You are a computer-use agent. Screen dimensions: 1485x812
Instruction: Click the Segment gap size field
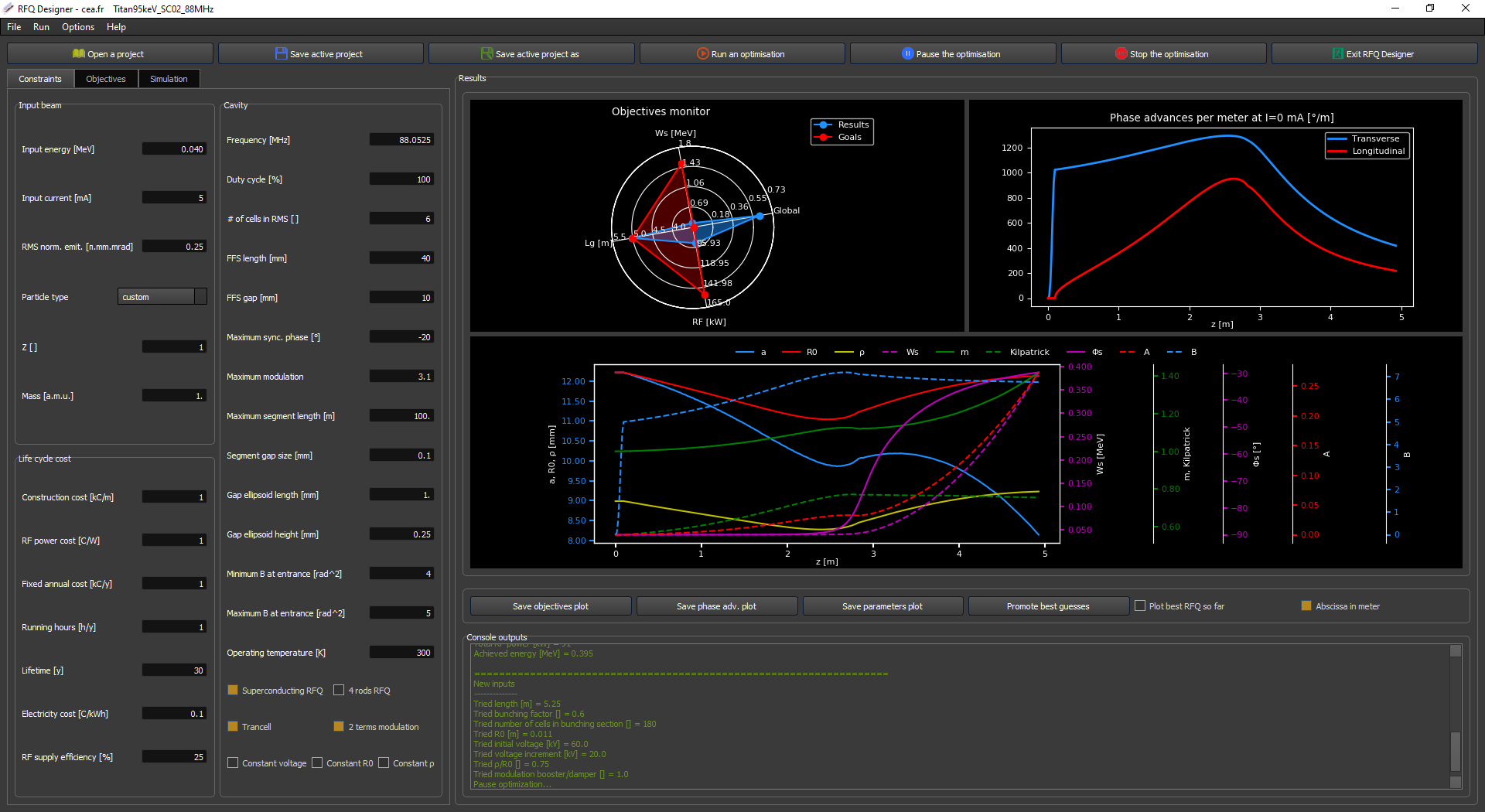(401, 455)
